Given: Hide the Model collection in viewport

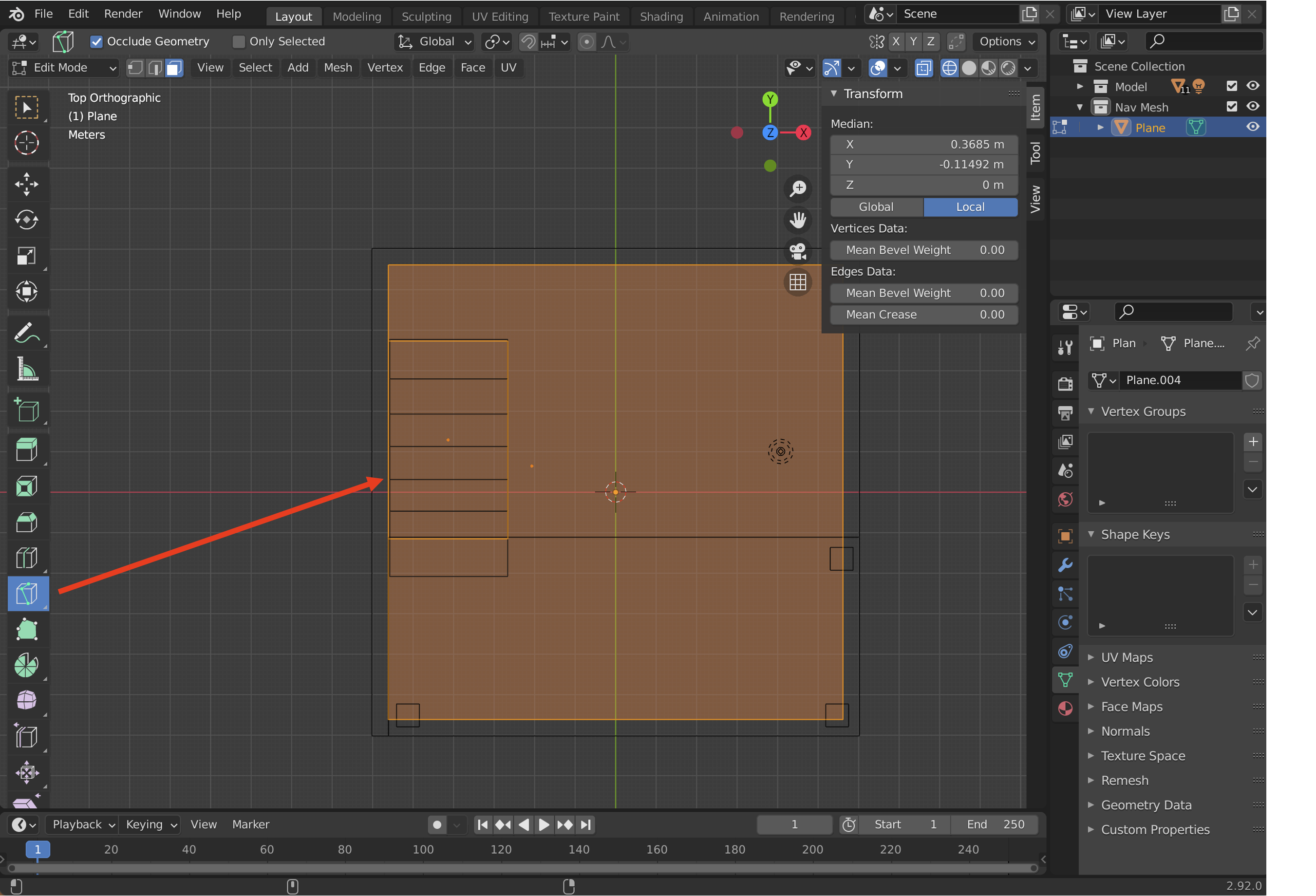Looking at the screenshot, I should coord(1253,86).
